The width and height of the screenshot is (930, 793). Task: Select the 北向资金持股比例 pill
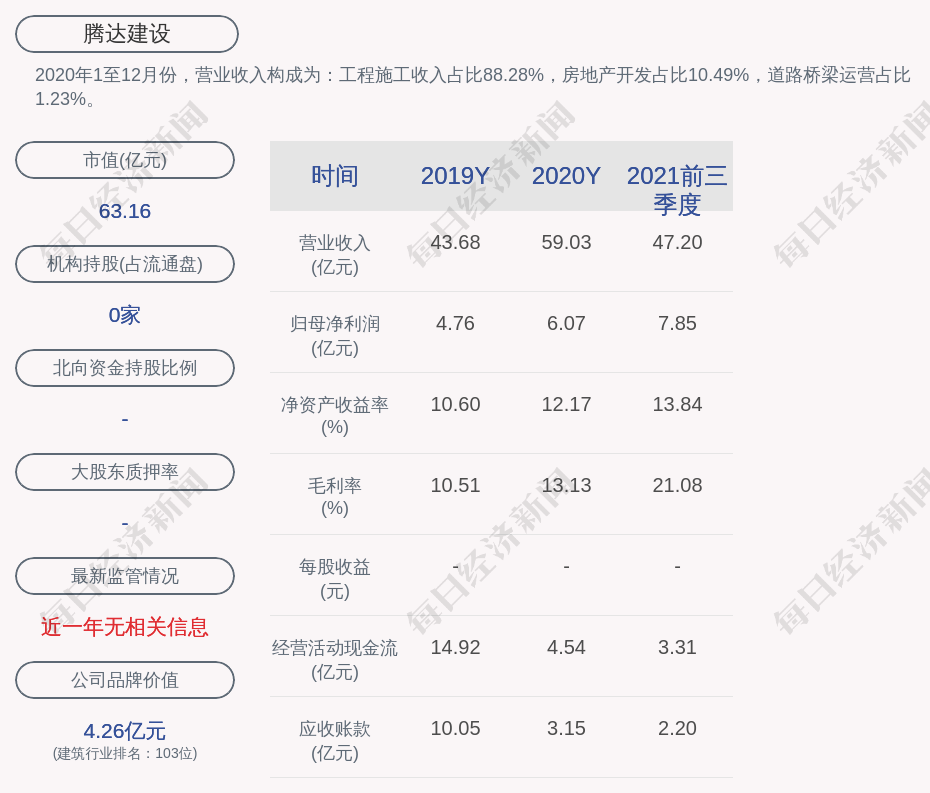click(x=125, y=368)
